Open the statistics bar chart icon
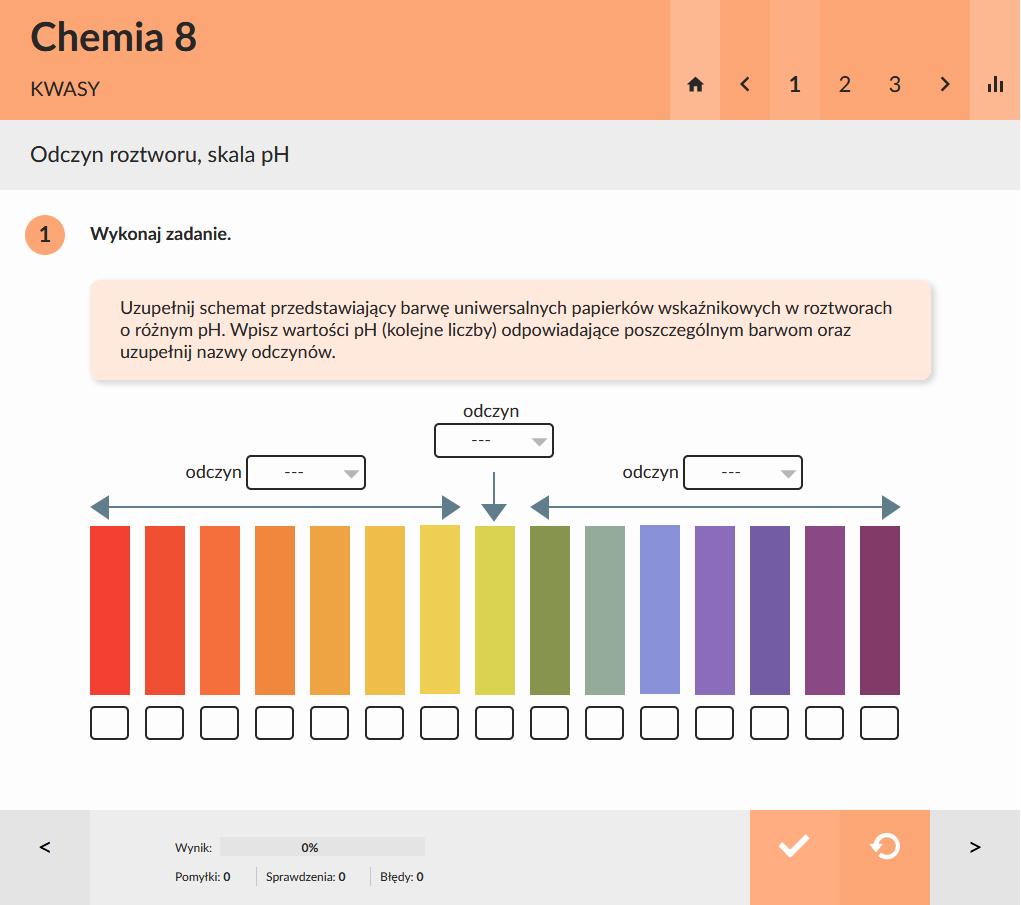Viewport: 1021px width, 905px height. [x=995, y=85]
